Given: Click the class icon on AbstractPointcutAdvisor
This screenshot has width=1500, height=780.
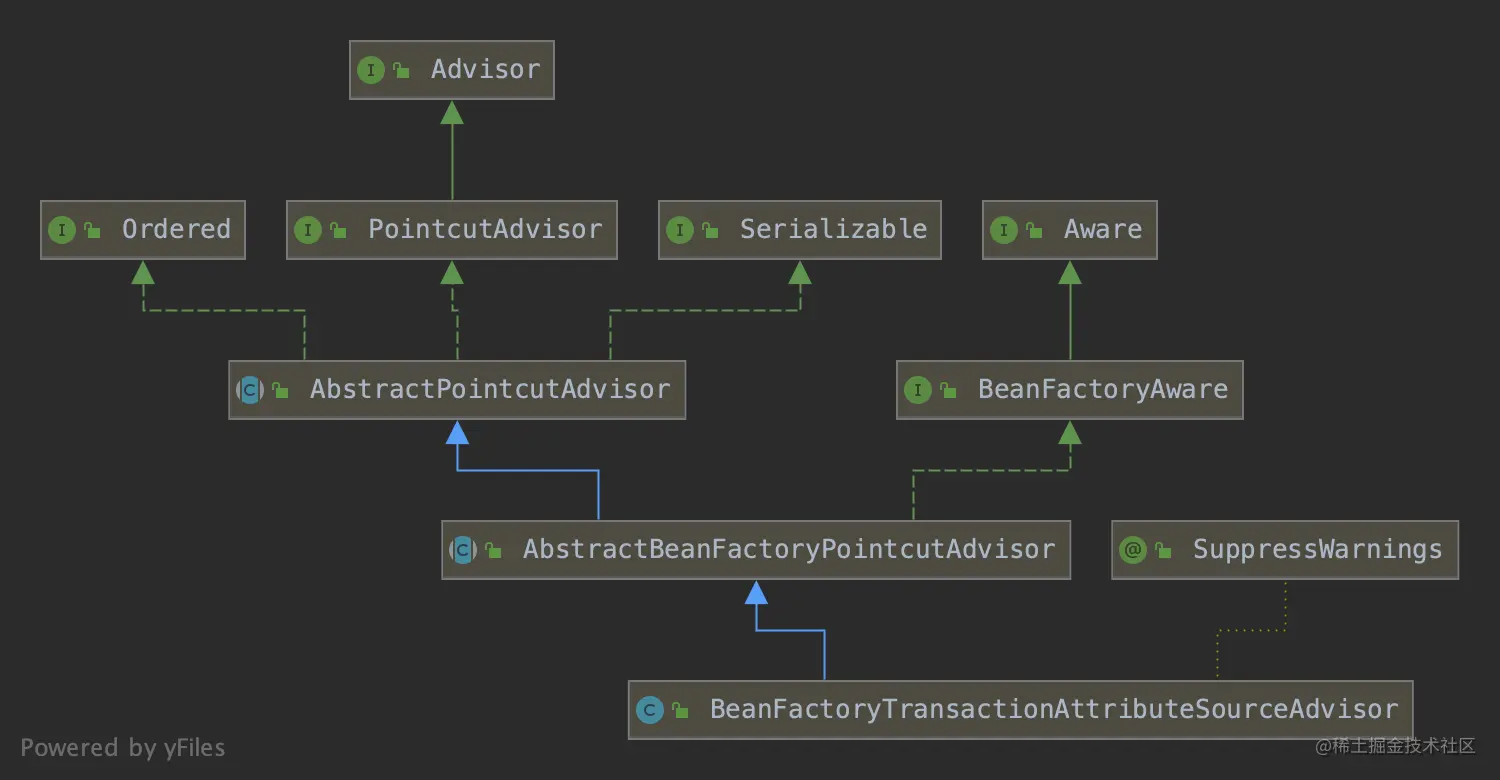Looking at the screenshot, I should tap(248, 390).
